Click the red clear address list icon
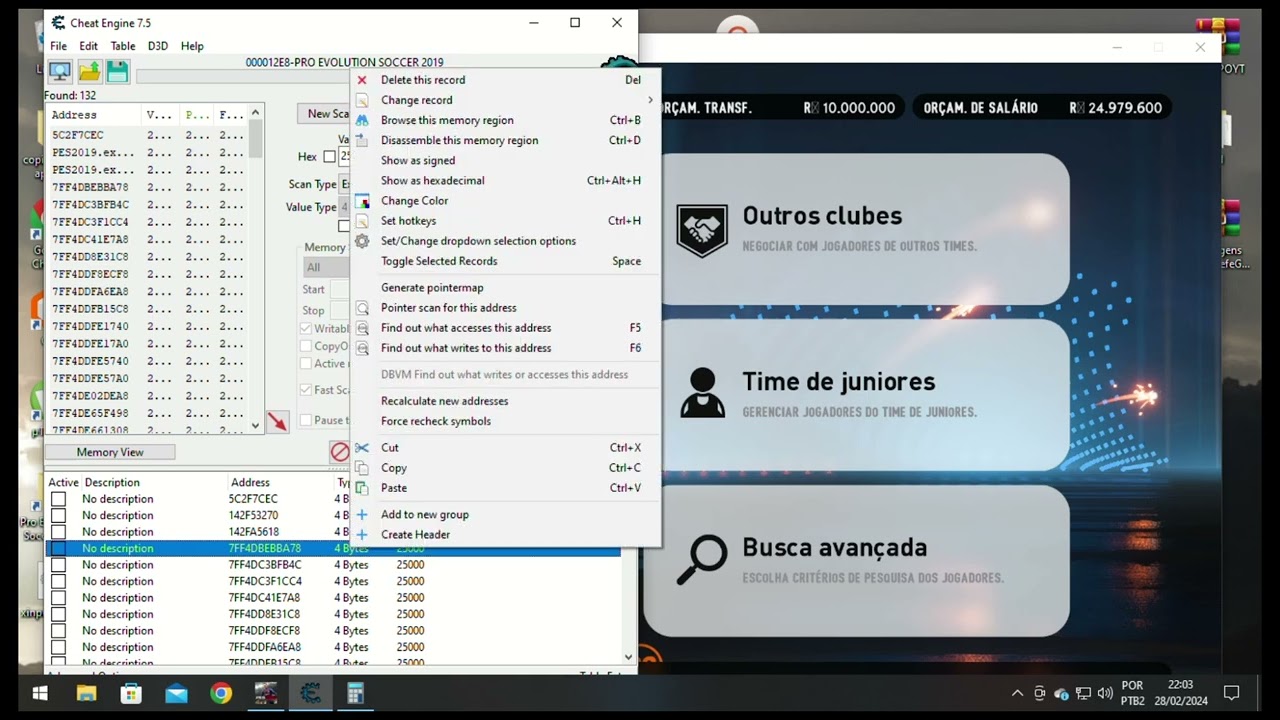 coord(340,452)
